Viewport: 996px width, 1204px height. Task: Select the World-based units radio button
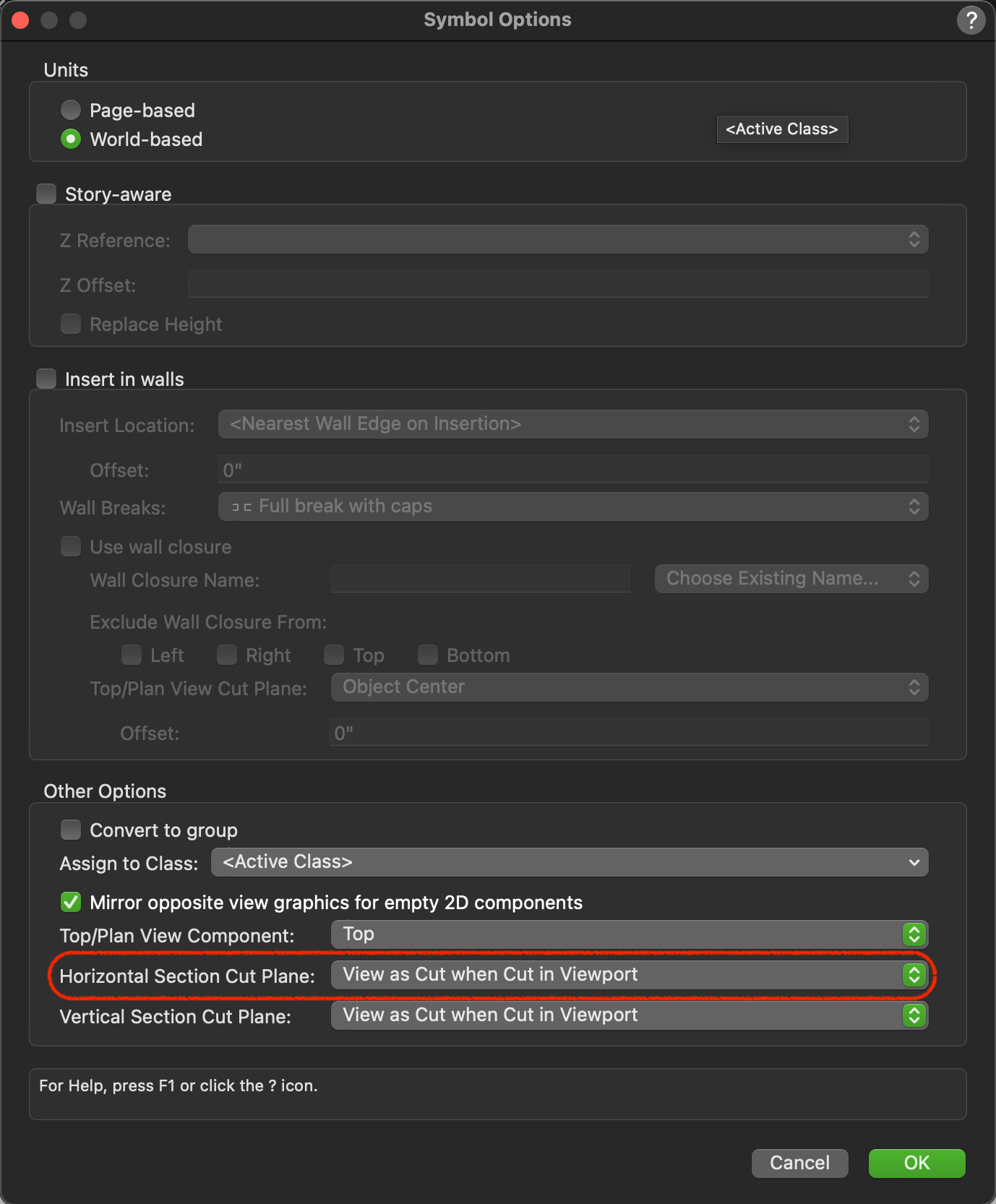point(71,139)
